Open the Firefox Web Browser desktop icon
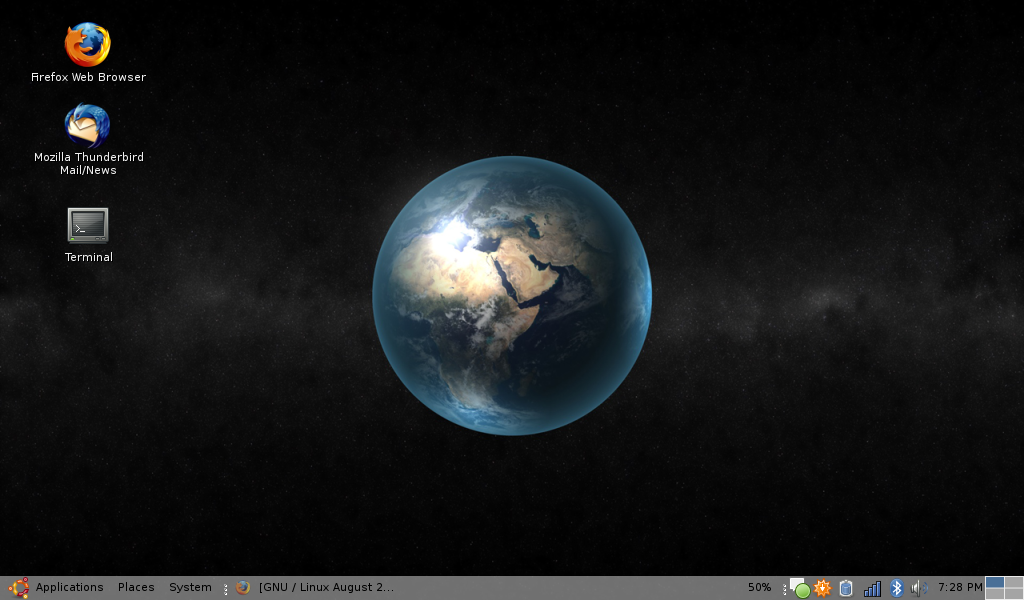The height and width of the screenshot is (600, 1024). point(88,45)
